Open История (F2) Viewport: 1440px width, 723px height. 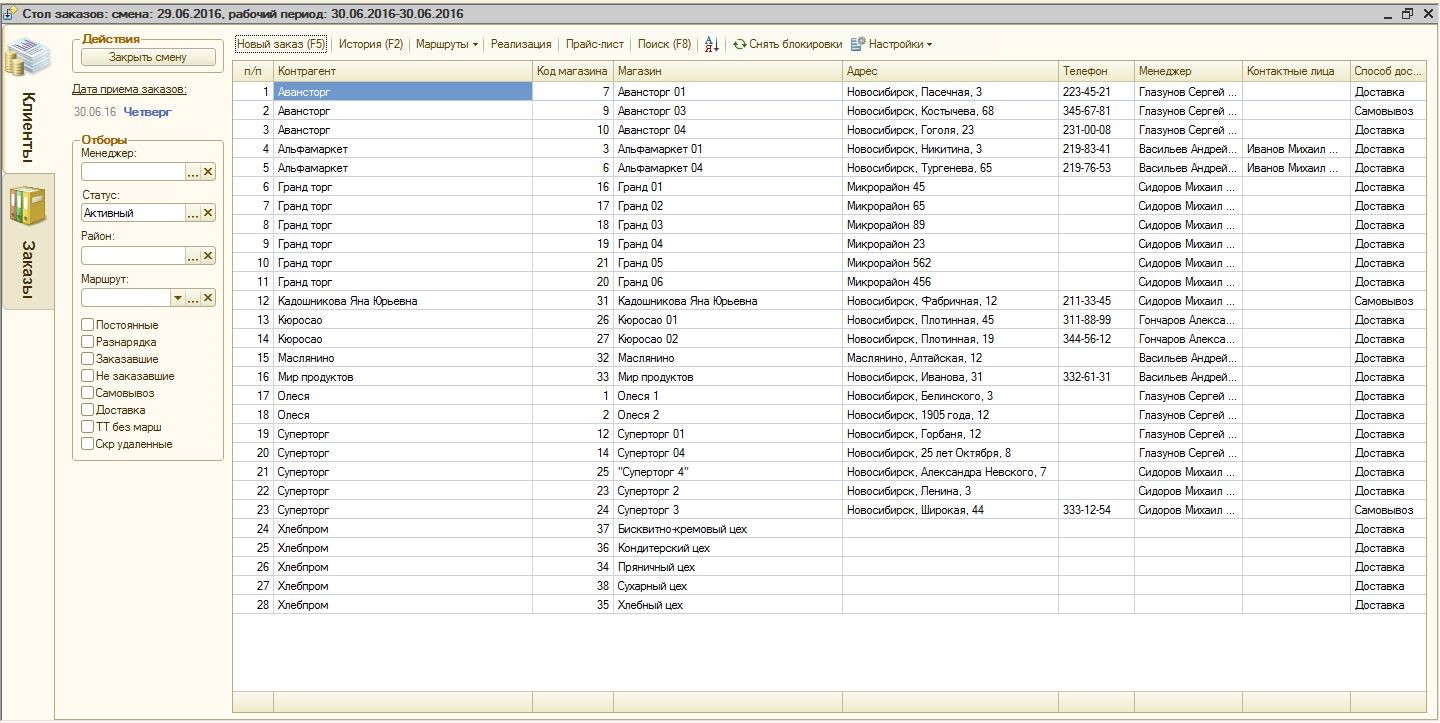[371, 45]
